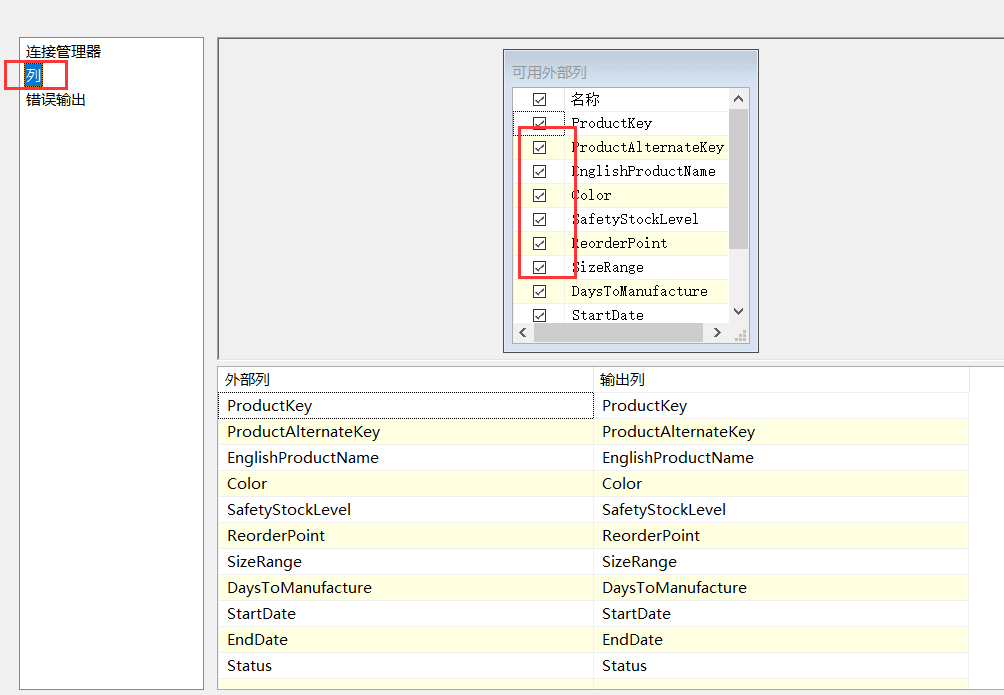
Task: Edit the ProductKey output column name
Action: click(x=781, y=405)
